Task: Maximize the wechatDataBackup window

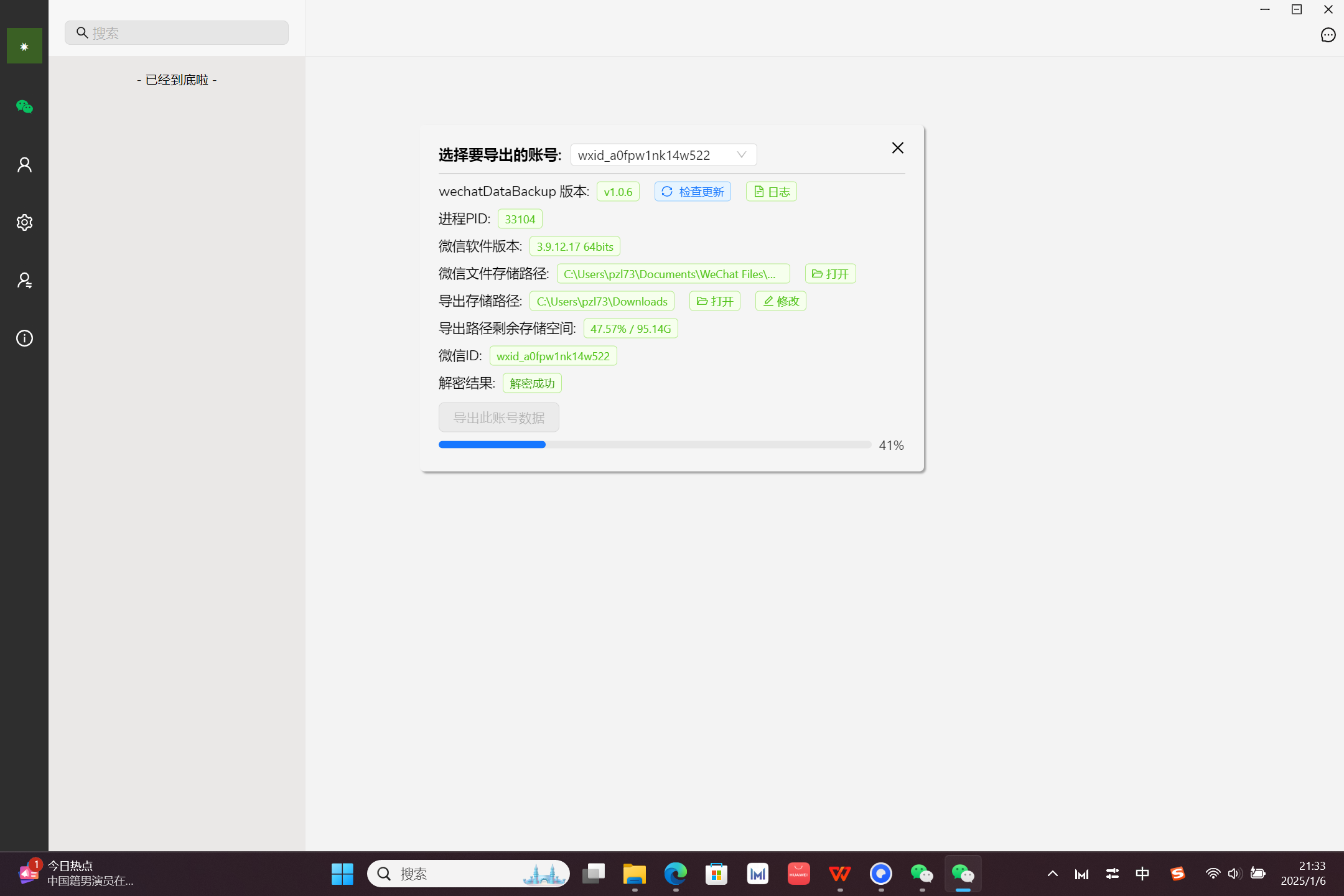Action: click(x=1297, y=9)
